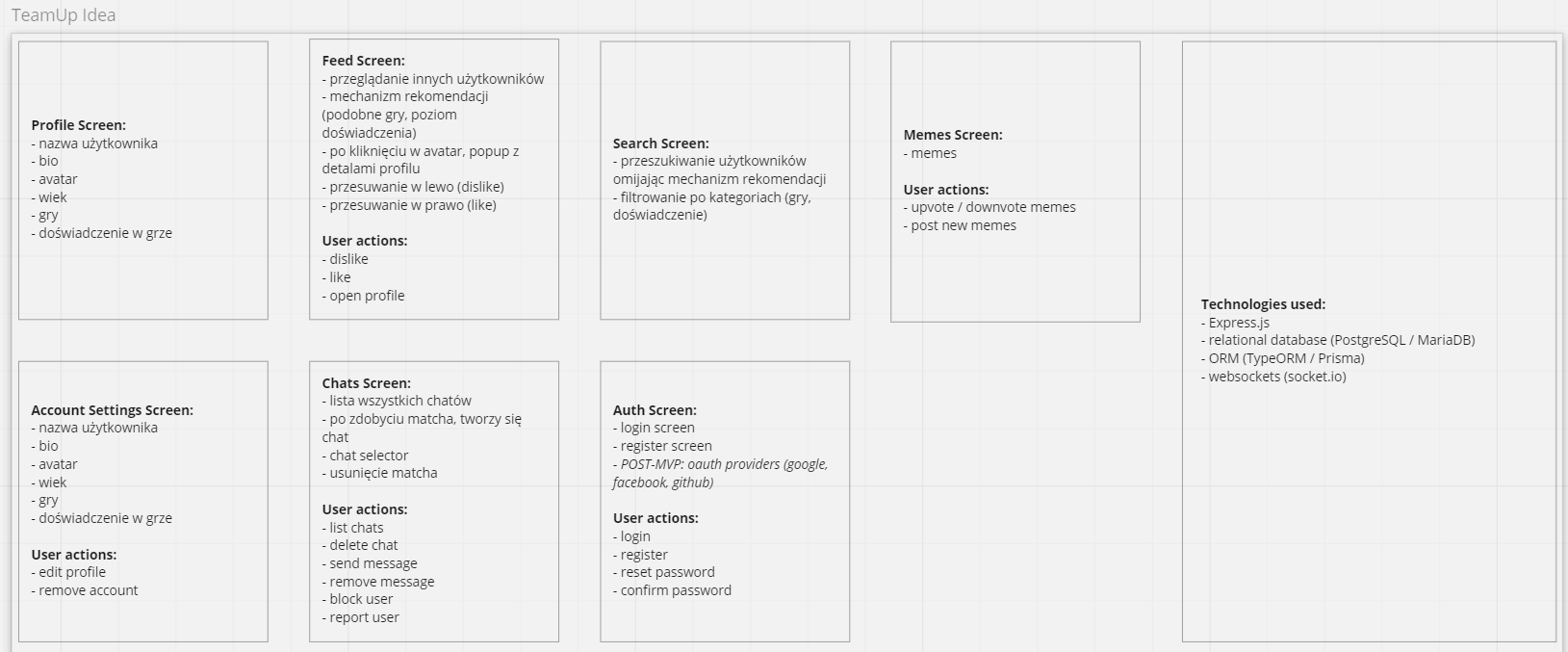The image size is (1568, 652).
Task: Click 'Express.js' in Technologies card
Action: point(1239,323)
